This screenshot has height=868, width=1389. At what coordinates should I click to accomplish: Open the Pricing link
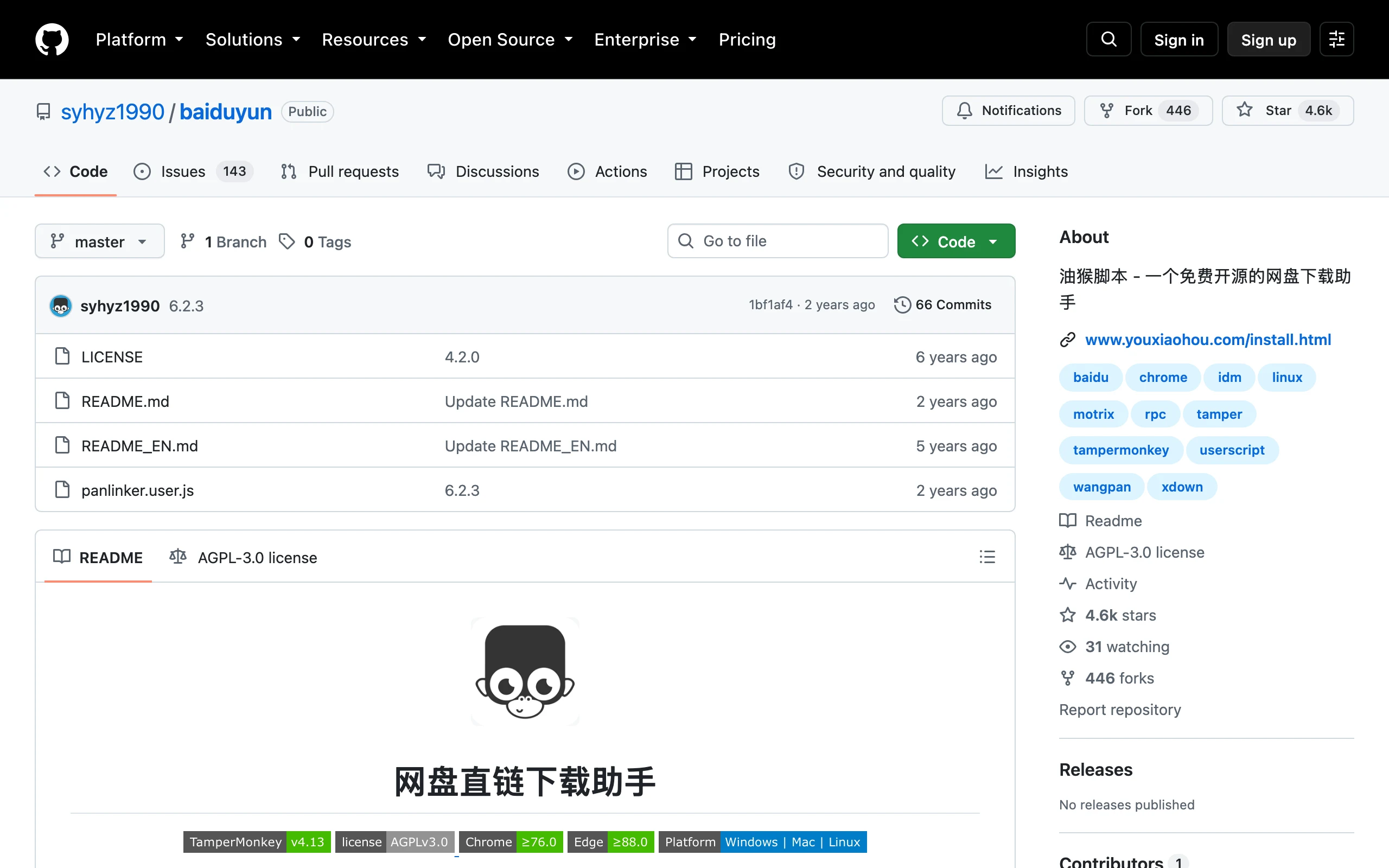click(747, 39)
